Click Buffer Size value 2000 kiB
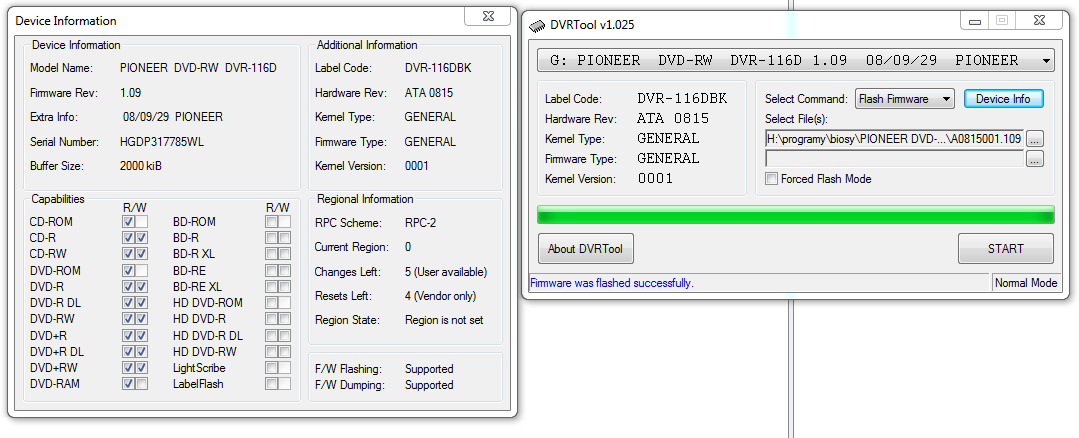This screenshot has width=1079, height=438. click(141, 166)
